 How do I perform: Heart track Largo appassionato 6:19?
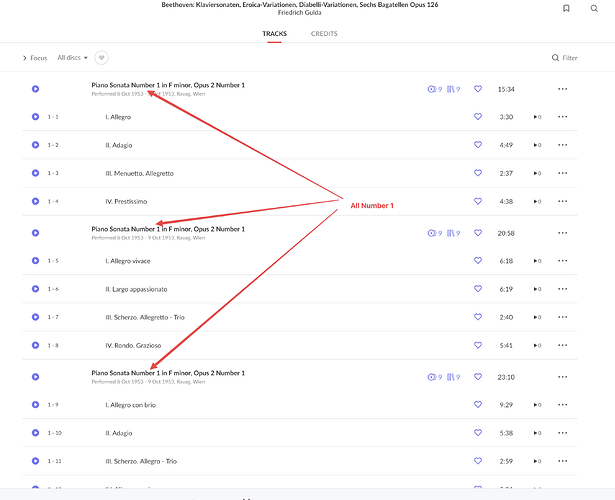[478, 289]
